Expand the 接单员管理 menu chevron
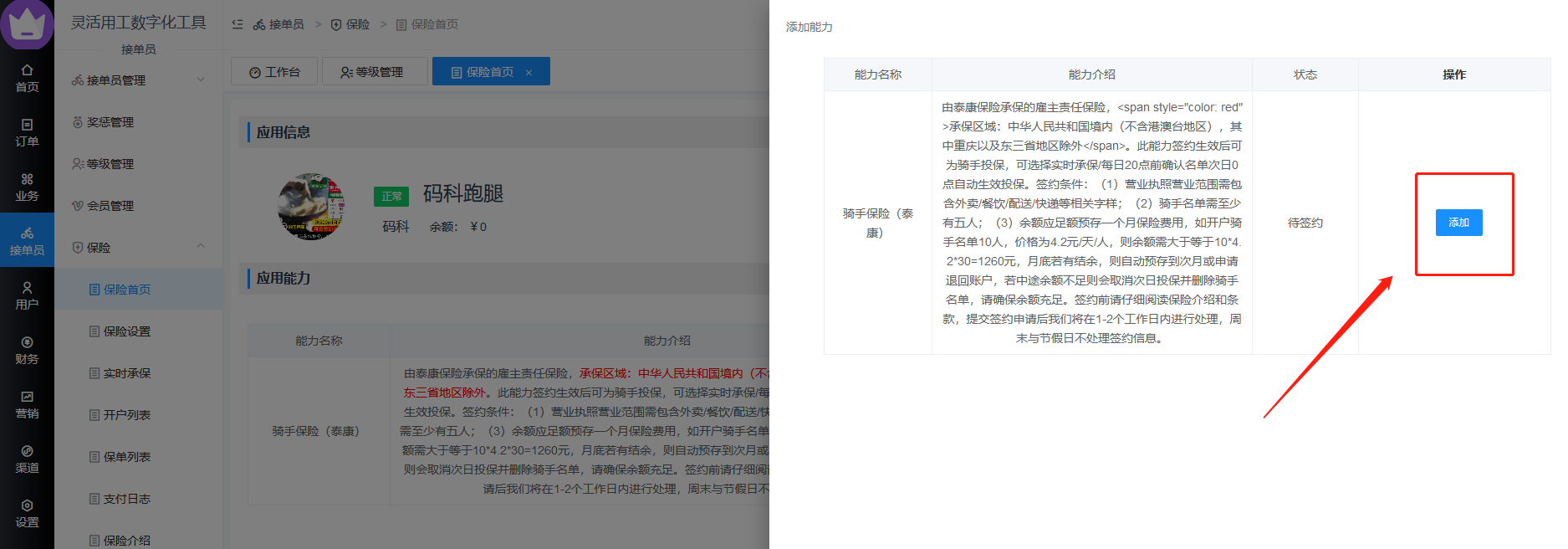Screen dimensions: 1568x549 [x=201, y=80]
